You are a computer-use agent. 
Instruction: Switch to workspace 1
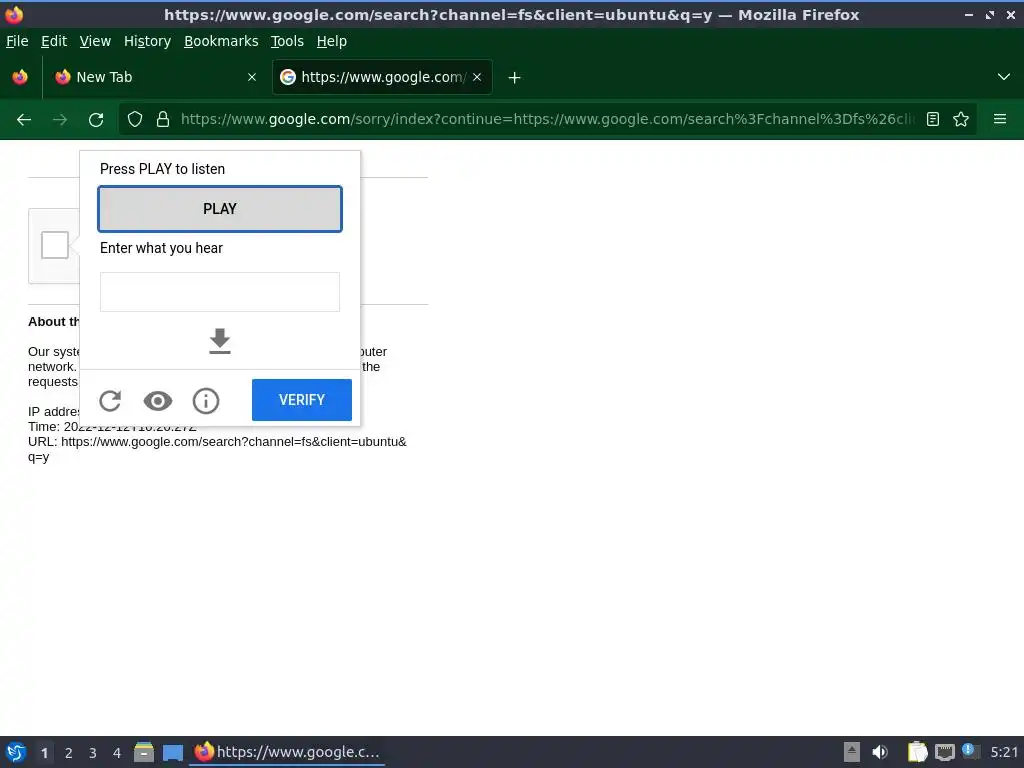44,753
